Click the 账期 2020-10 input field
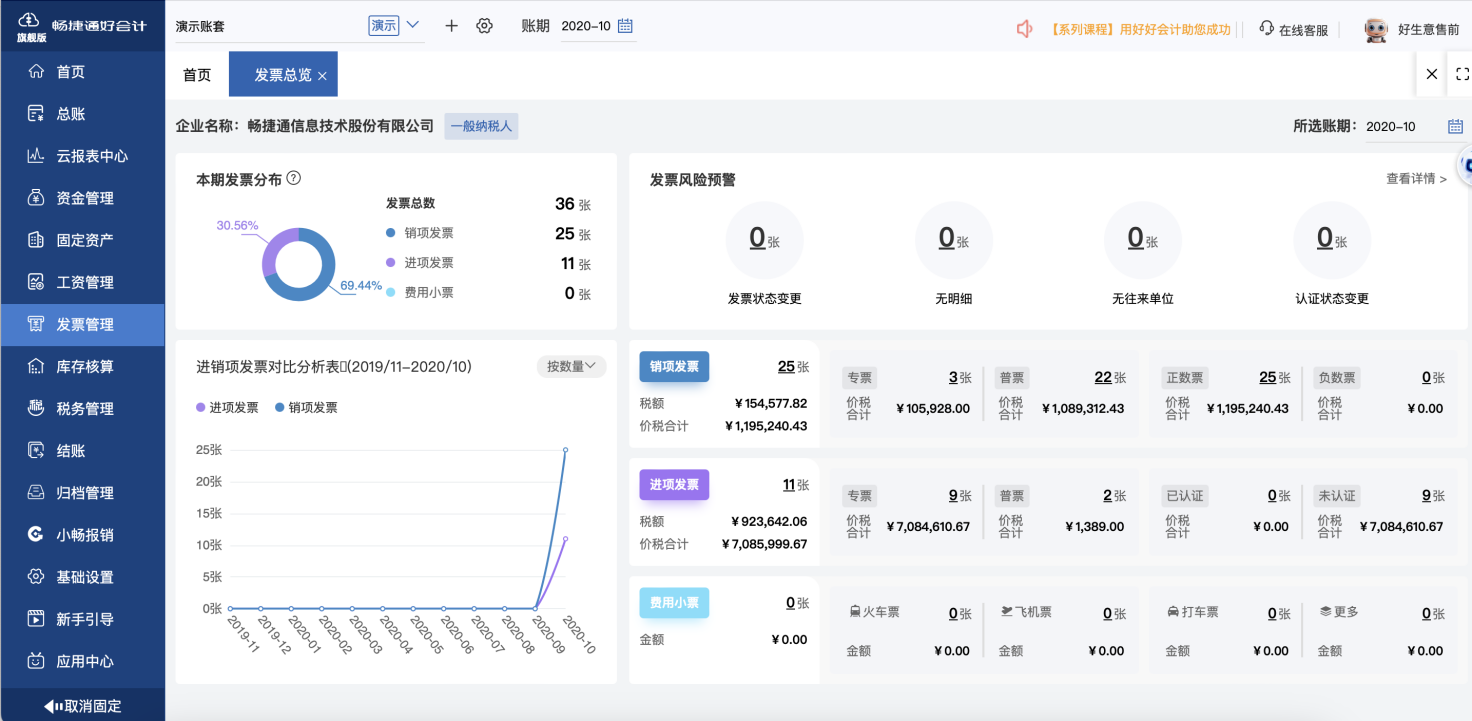The width and height of the screenshot is (1472, 721). coord(585,25)
